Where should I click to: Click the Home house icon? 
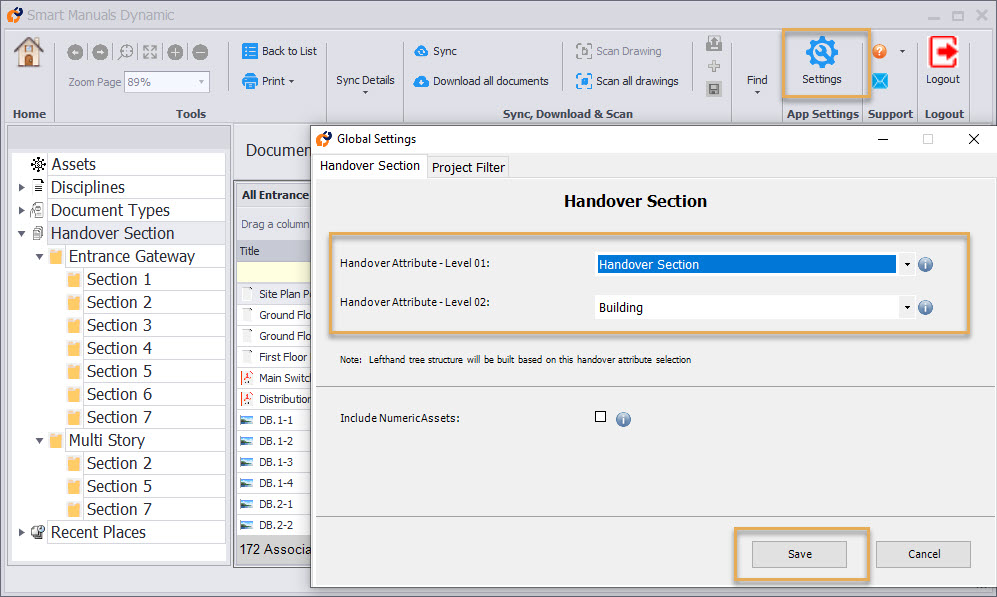click(x=29, y=52)
